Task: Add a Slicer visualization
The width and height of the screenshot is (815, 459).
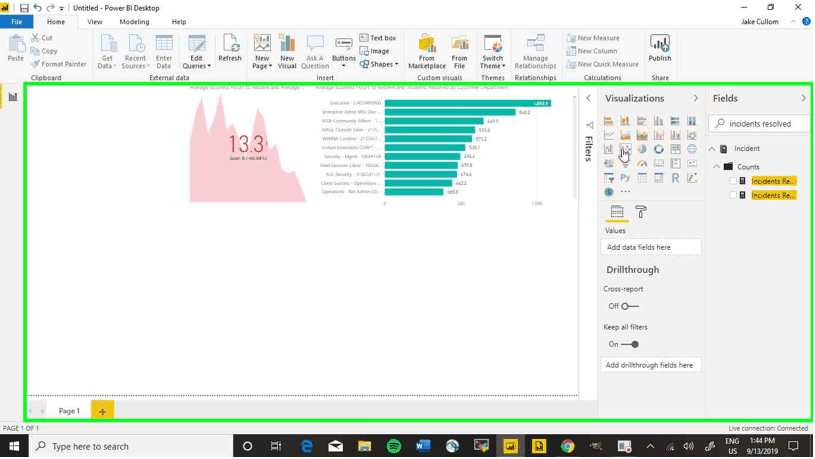Action: click(x=608, y=178)
